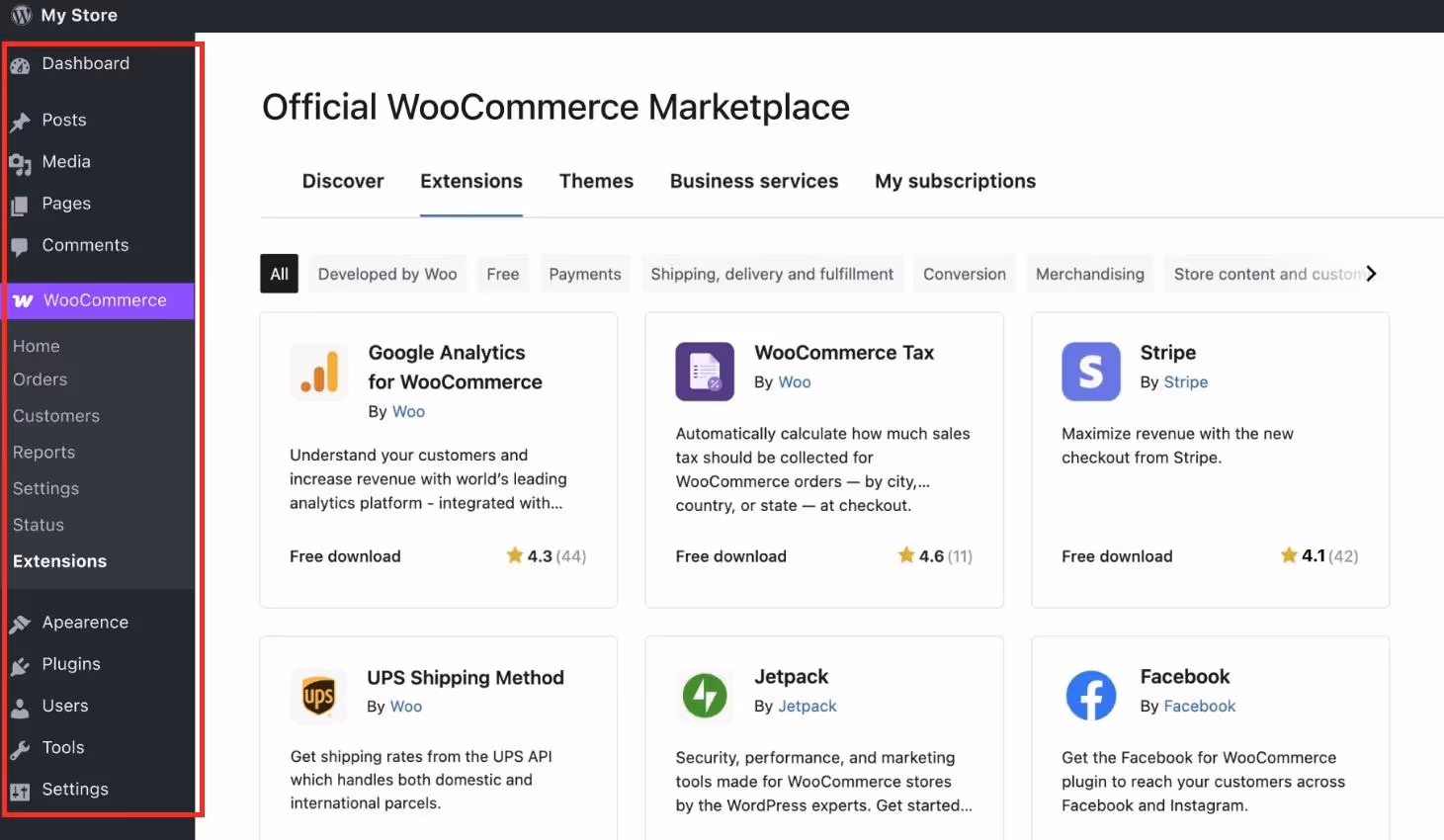Click Woo vendor link under WooCommerce Tax

pos(795,381)
